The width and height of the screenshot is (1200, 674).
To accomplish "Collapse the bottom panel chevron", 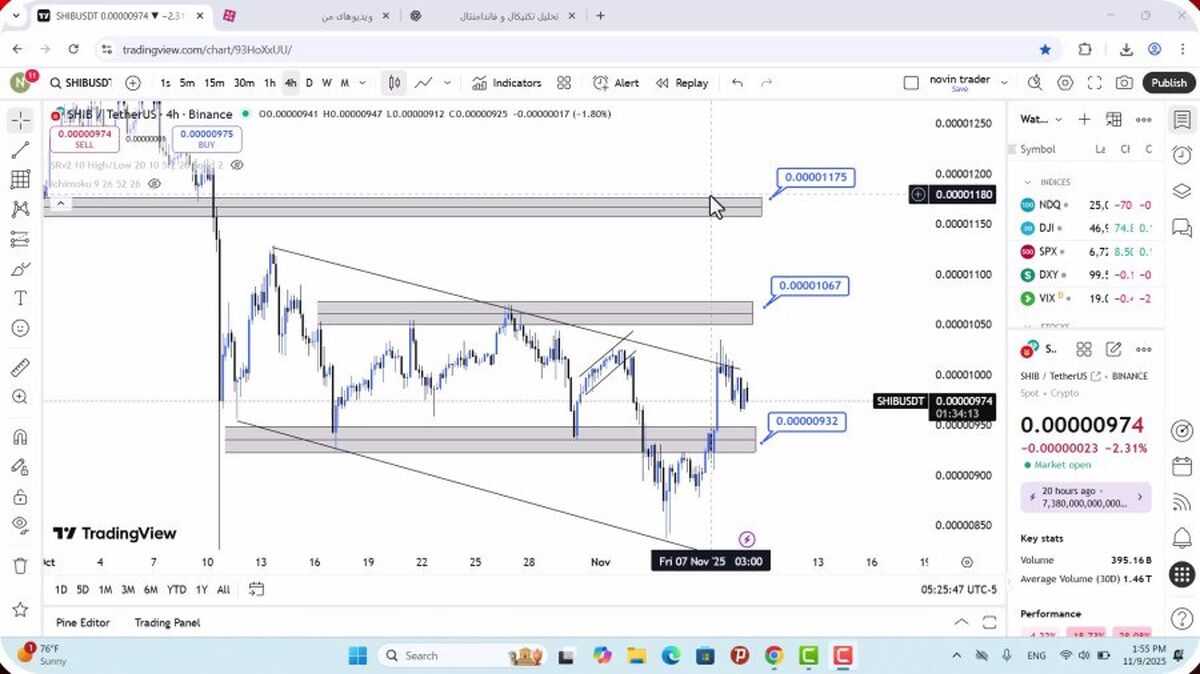I will pos(961,622).
